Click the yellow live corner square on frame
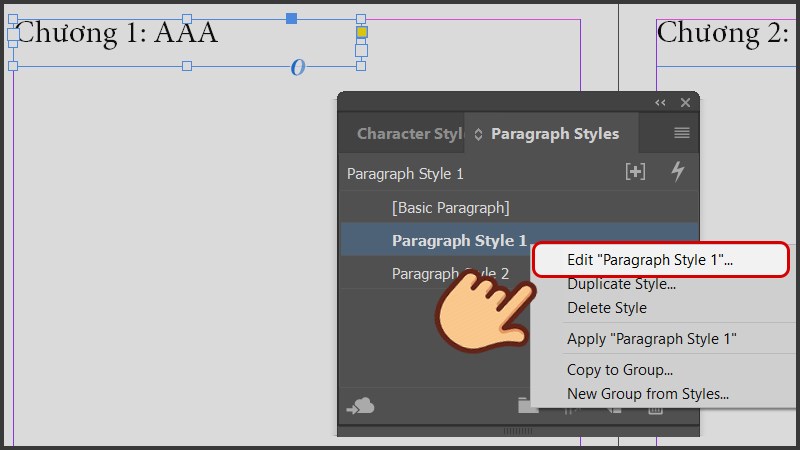The width and height of the screenshot is (800, 450). (x=361, y=32)
